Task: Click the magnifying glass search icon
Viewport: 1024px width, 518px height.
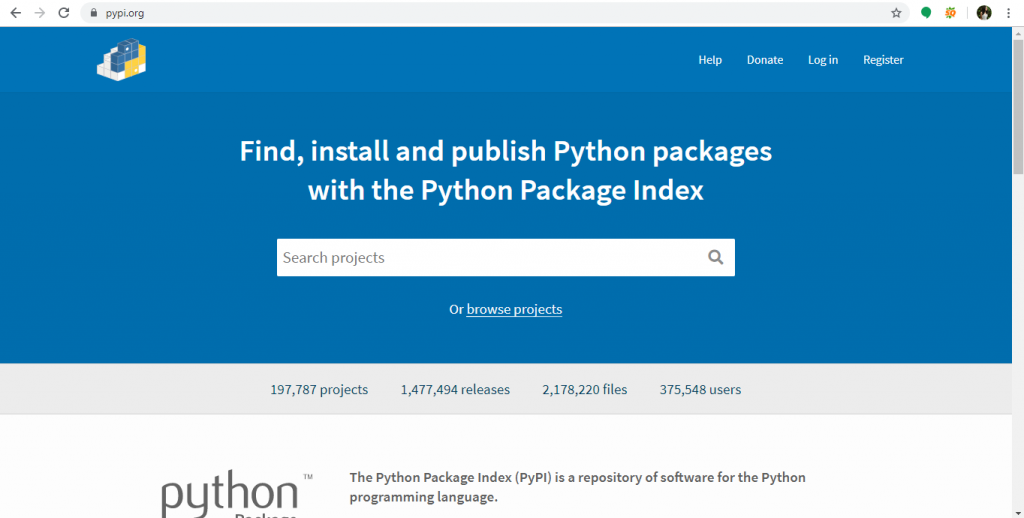Action: pyautogui.click(x=715, y=257)
